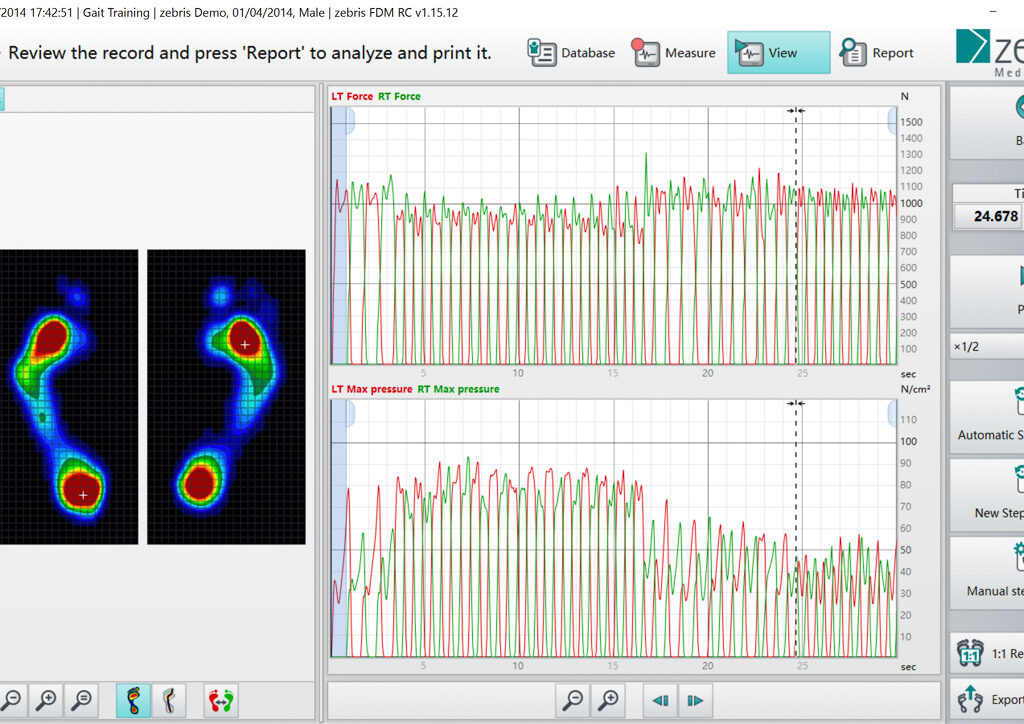
Task: Grab the left range handle of Force graph
Action: click(349, 120)
